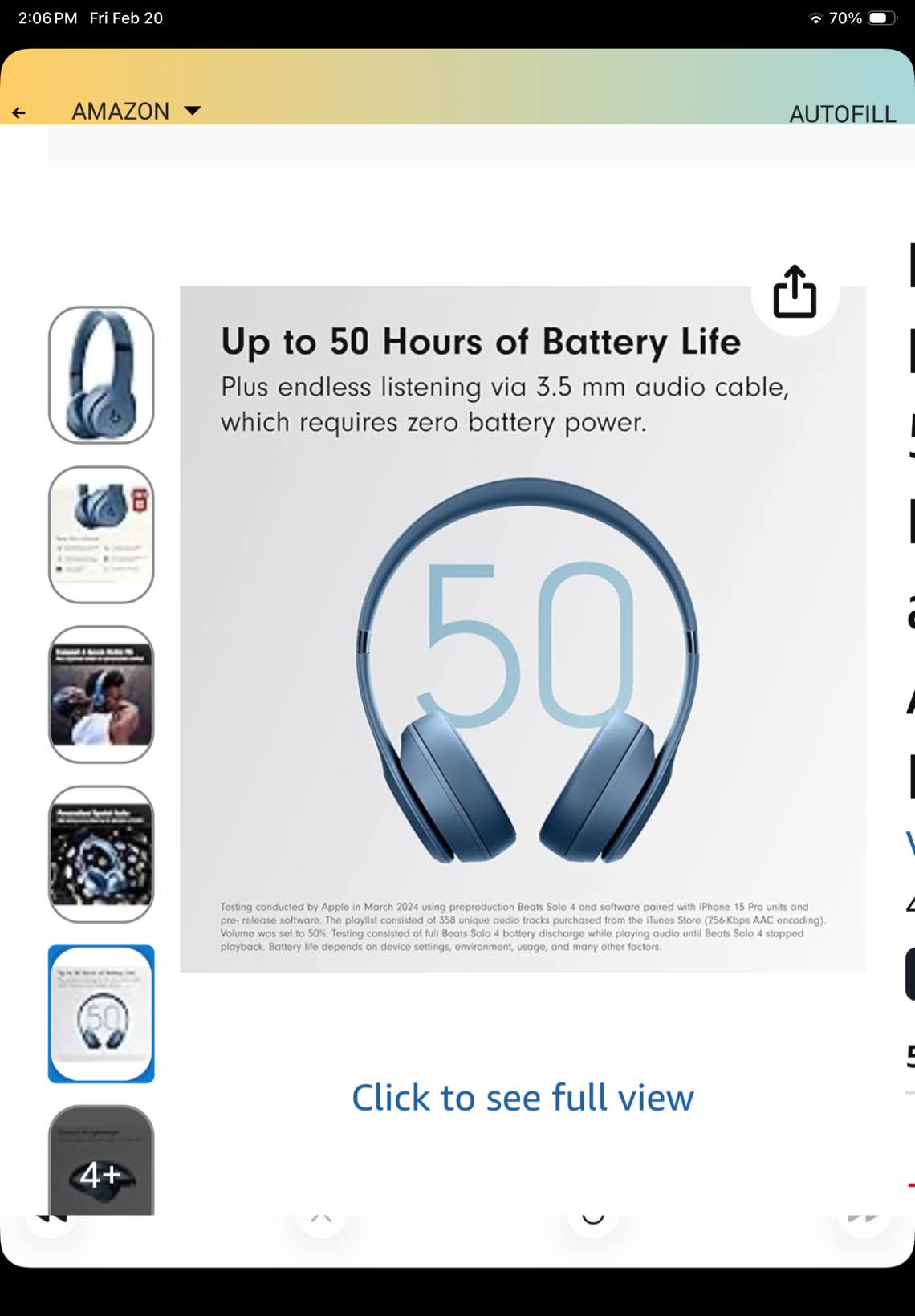Tap the main 50 Hours battery image

[523, 629]
